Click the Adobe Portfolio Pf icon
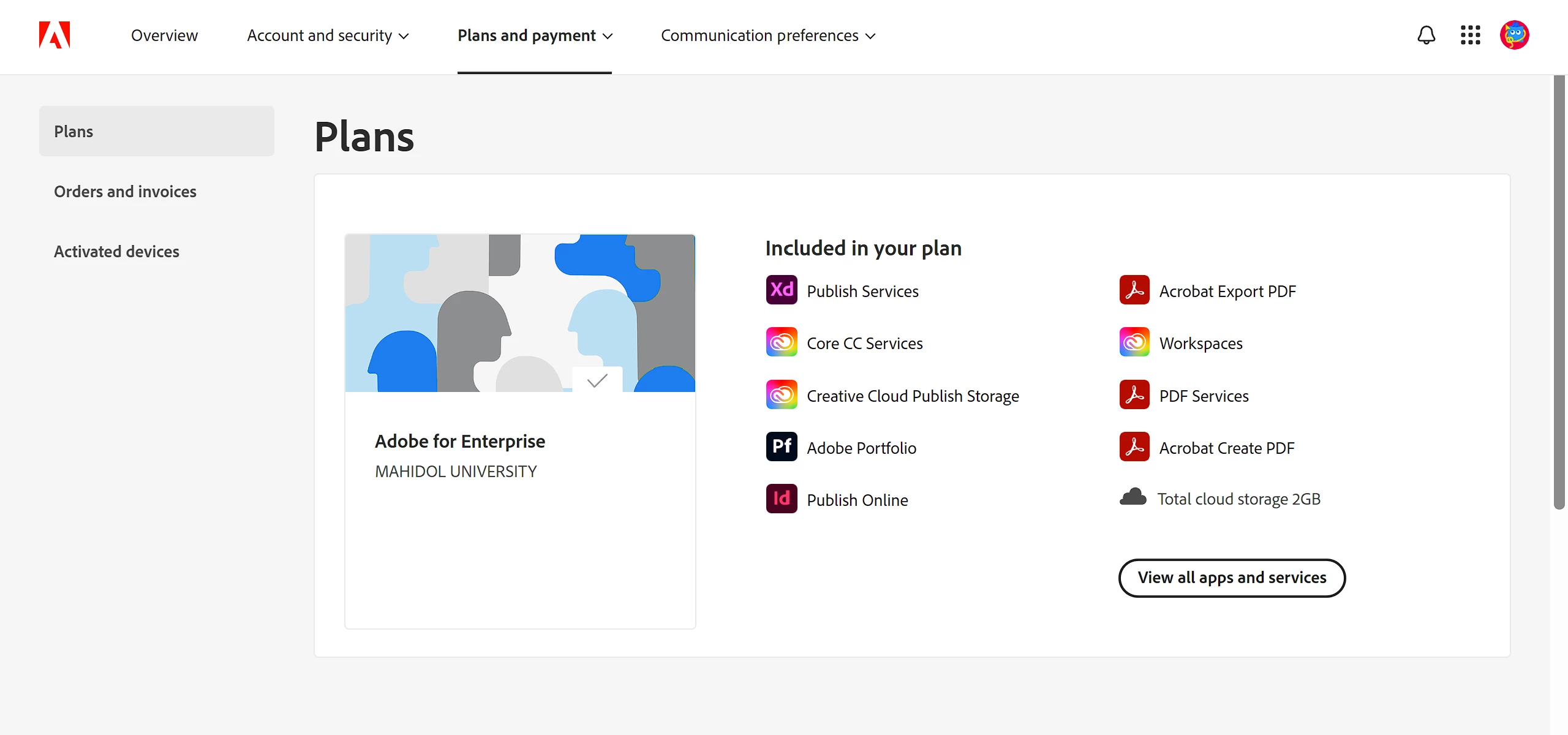The width and height of the screenshot is (1568, 735). [782, 447]
